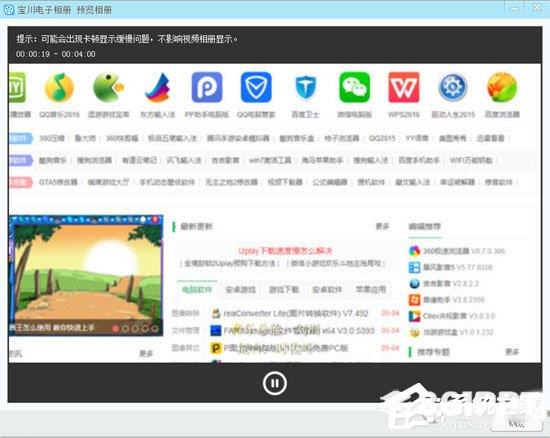
Task: Click the Cbox央视影音 icon
Action: (x=414, y=316)
